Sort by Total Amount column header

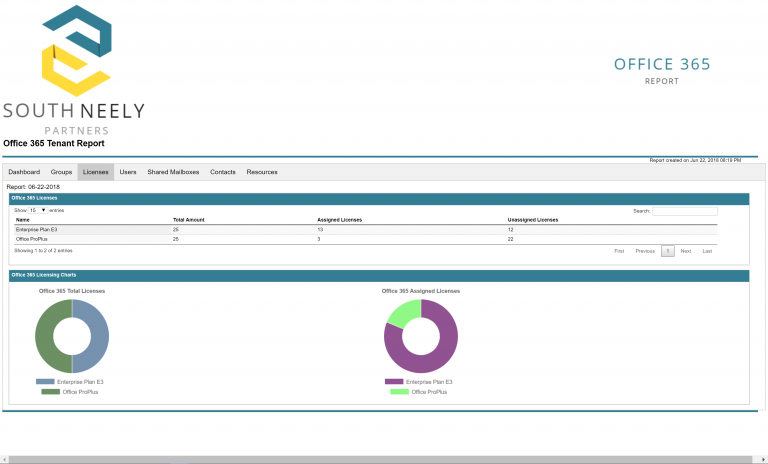point(189,220)
